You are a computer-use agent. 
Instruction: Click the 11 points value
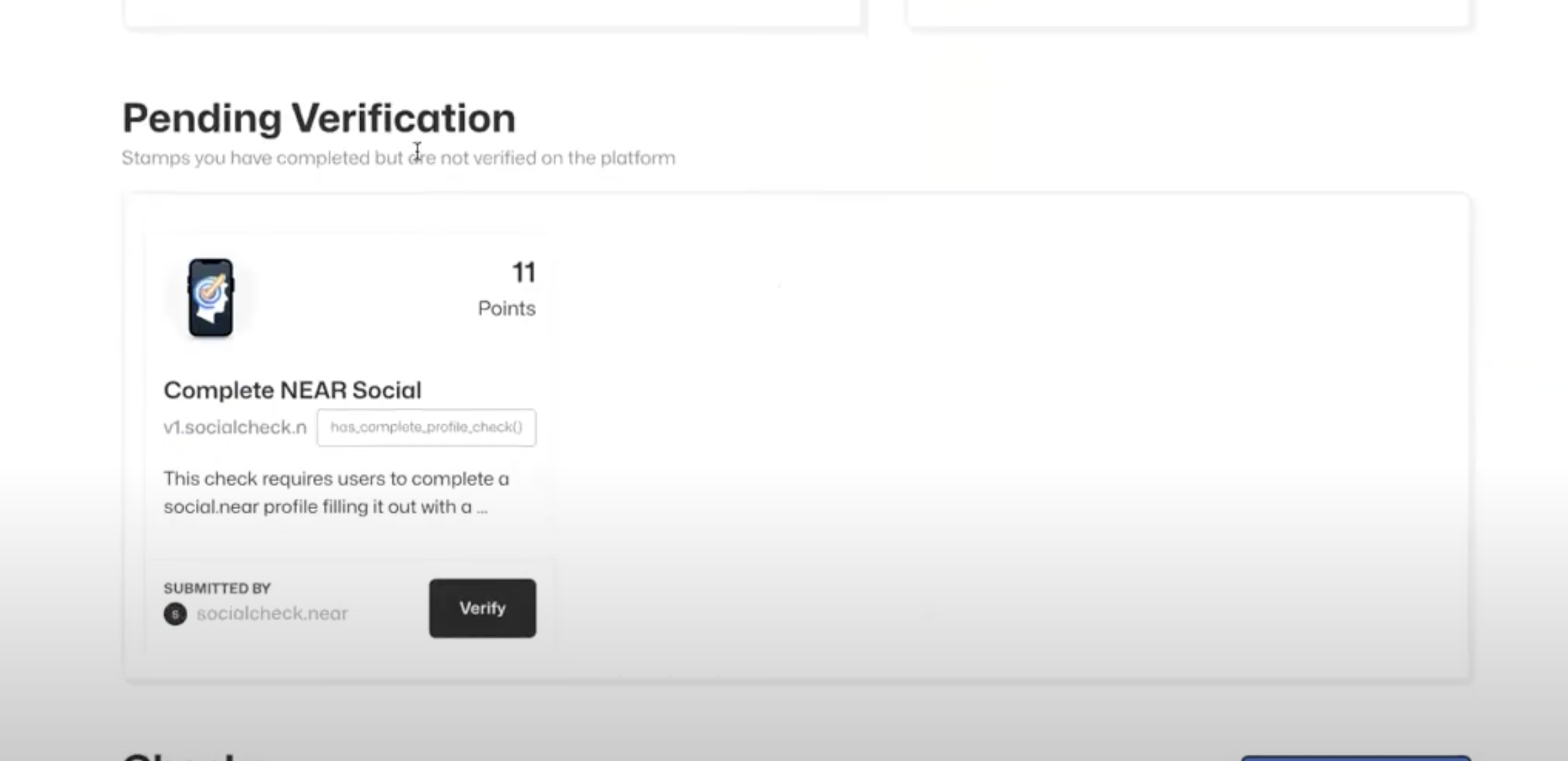tap(524, 272)
